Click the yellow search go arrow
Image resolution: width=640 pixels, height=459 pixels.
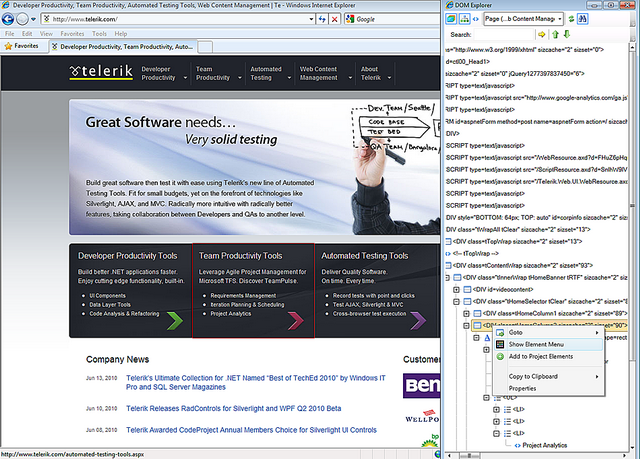(x=542, y=35)
